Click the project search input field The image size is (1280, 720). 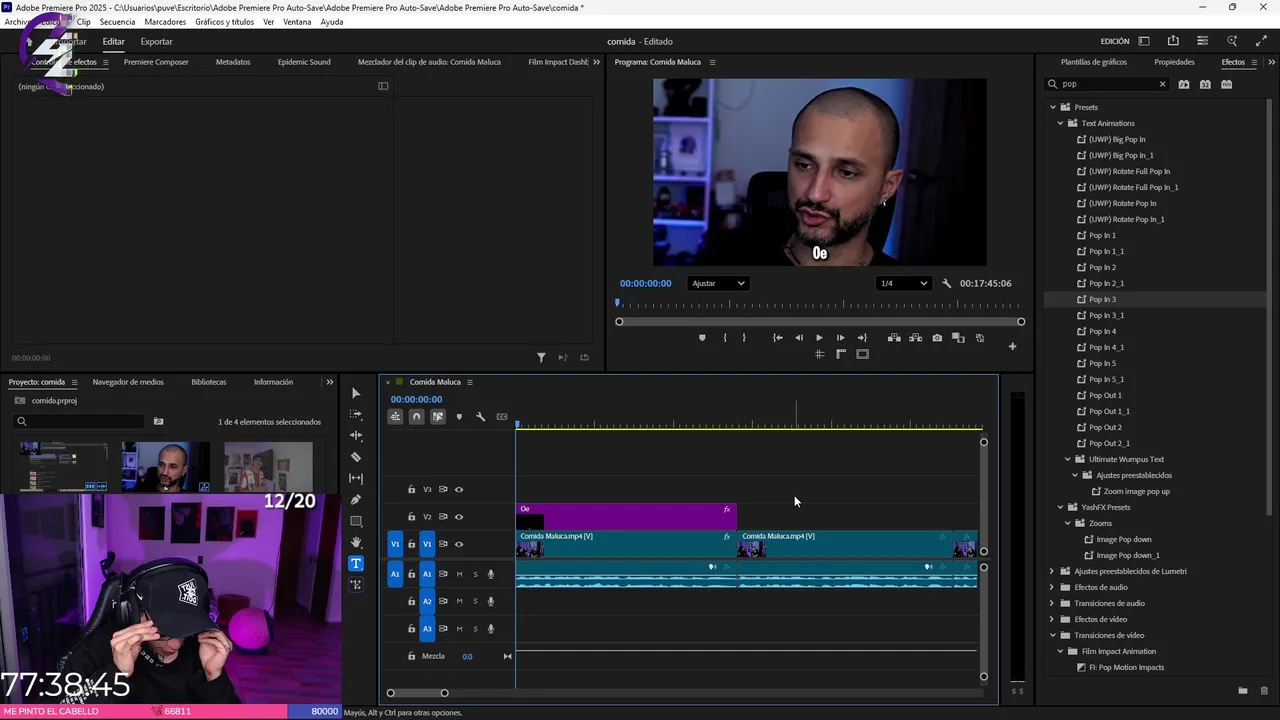[78, 421]
